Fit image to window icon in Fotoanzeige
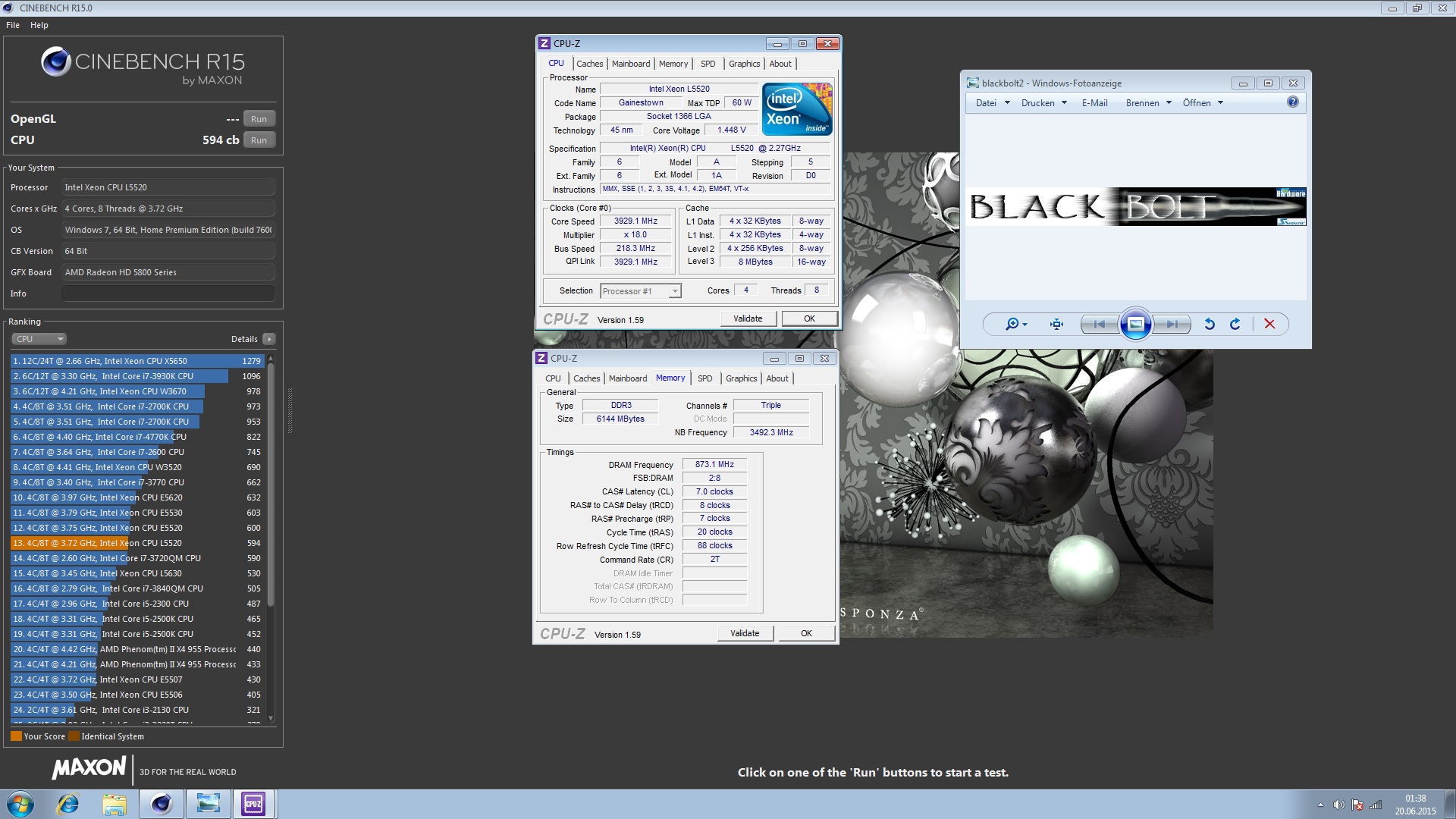 1056,325
